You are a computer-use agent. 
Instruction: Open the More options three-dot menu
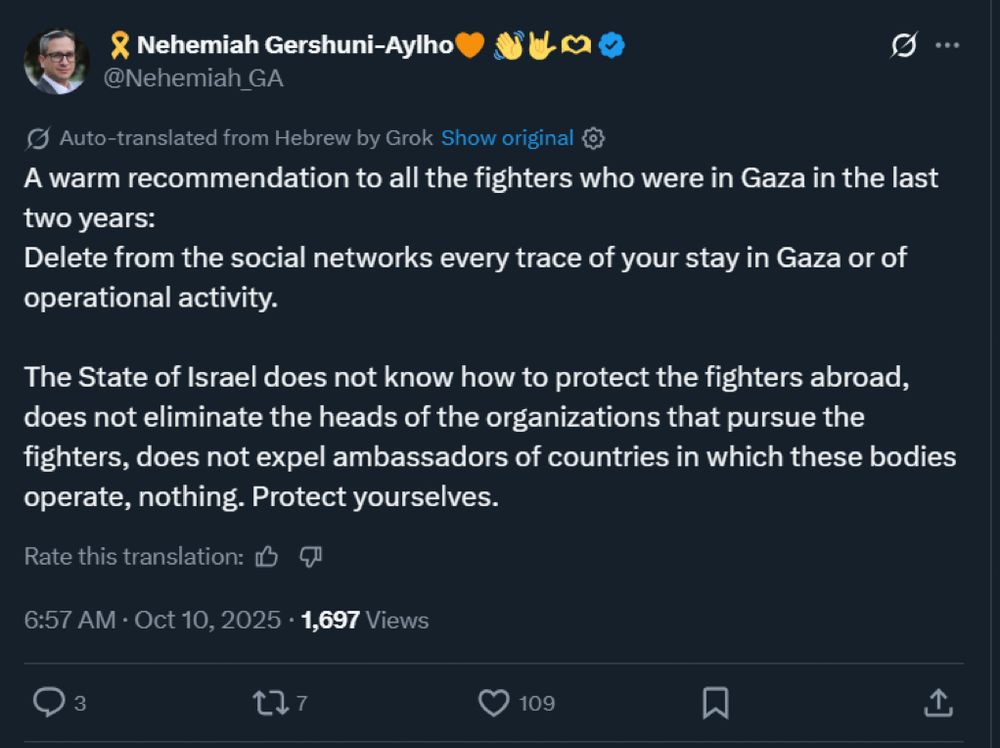pyautogui.click(x=946, y=45)
